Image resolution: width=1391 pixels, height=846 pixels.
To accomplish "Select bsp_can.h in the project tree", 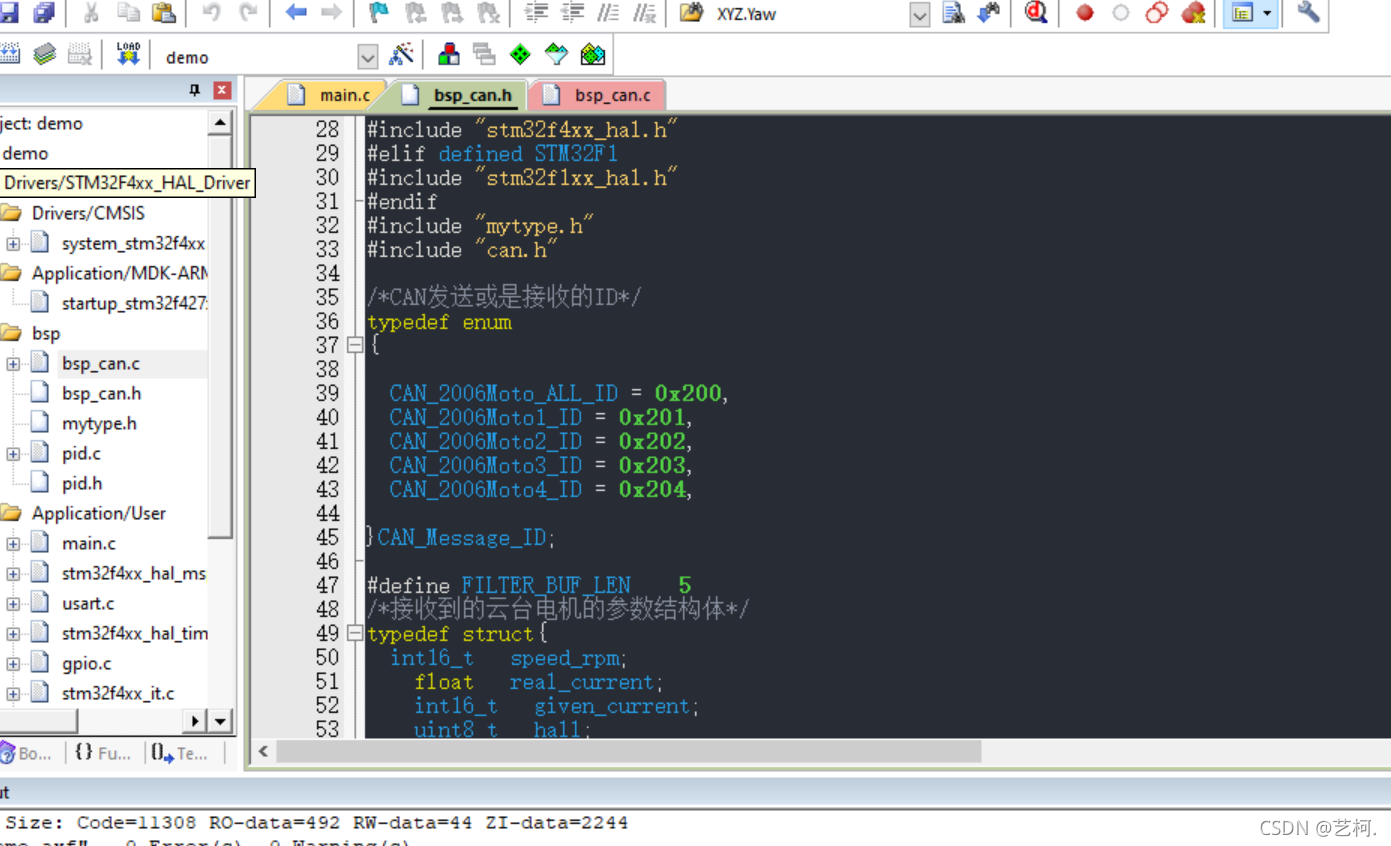I will [x=100, y=393].
